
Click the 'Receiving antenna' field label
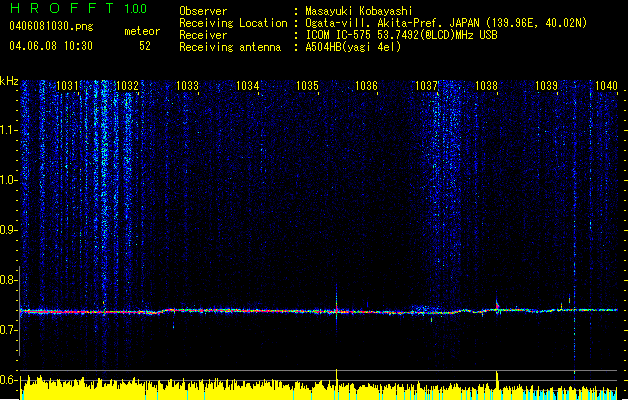pos(230,47)
